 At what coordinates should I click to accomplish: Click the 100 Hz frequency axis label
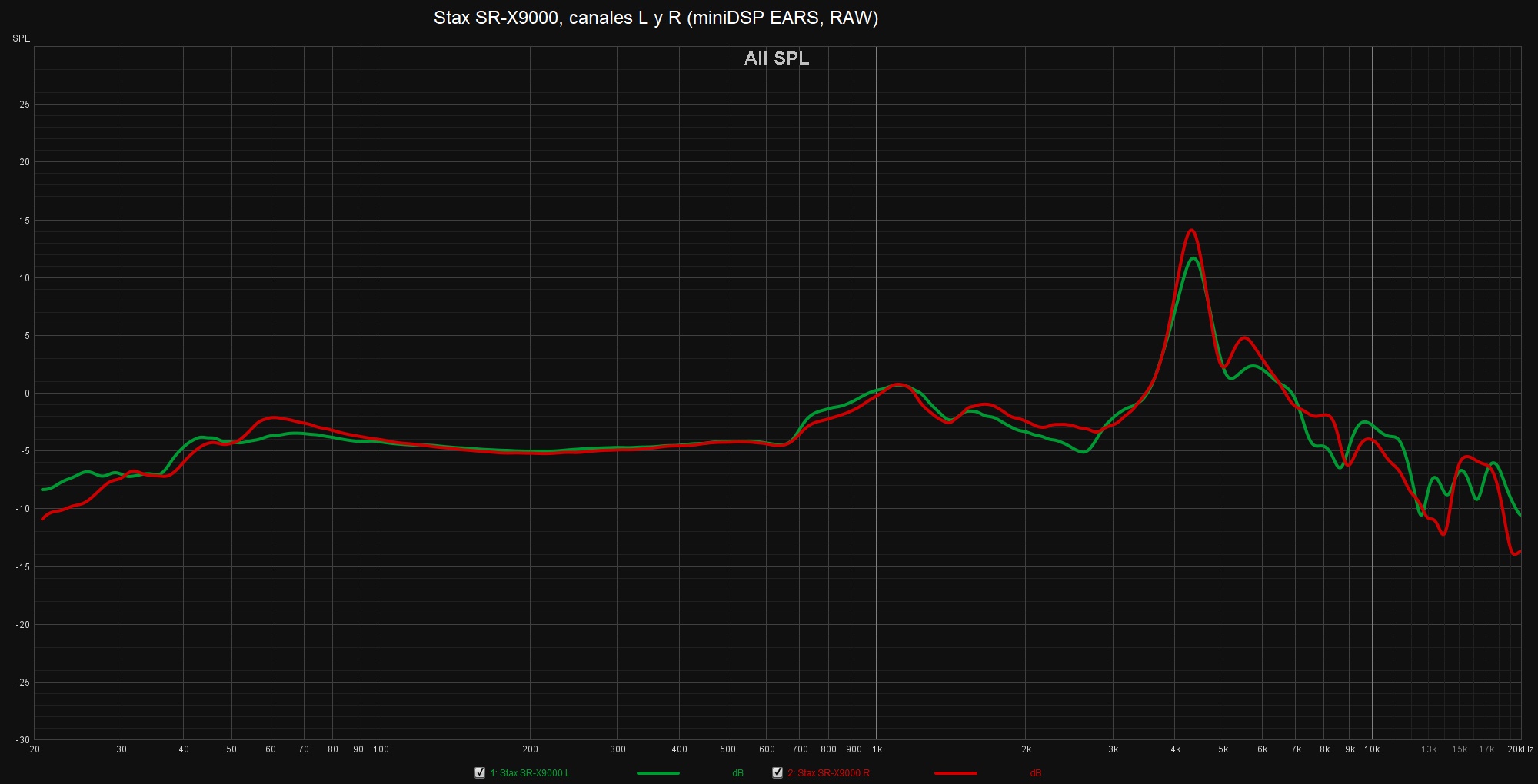tap(381, 749)
